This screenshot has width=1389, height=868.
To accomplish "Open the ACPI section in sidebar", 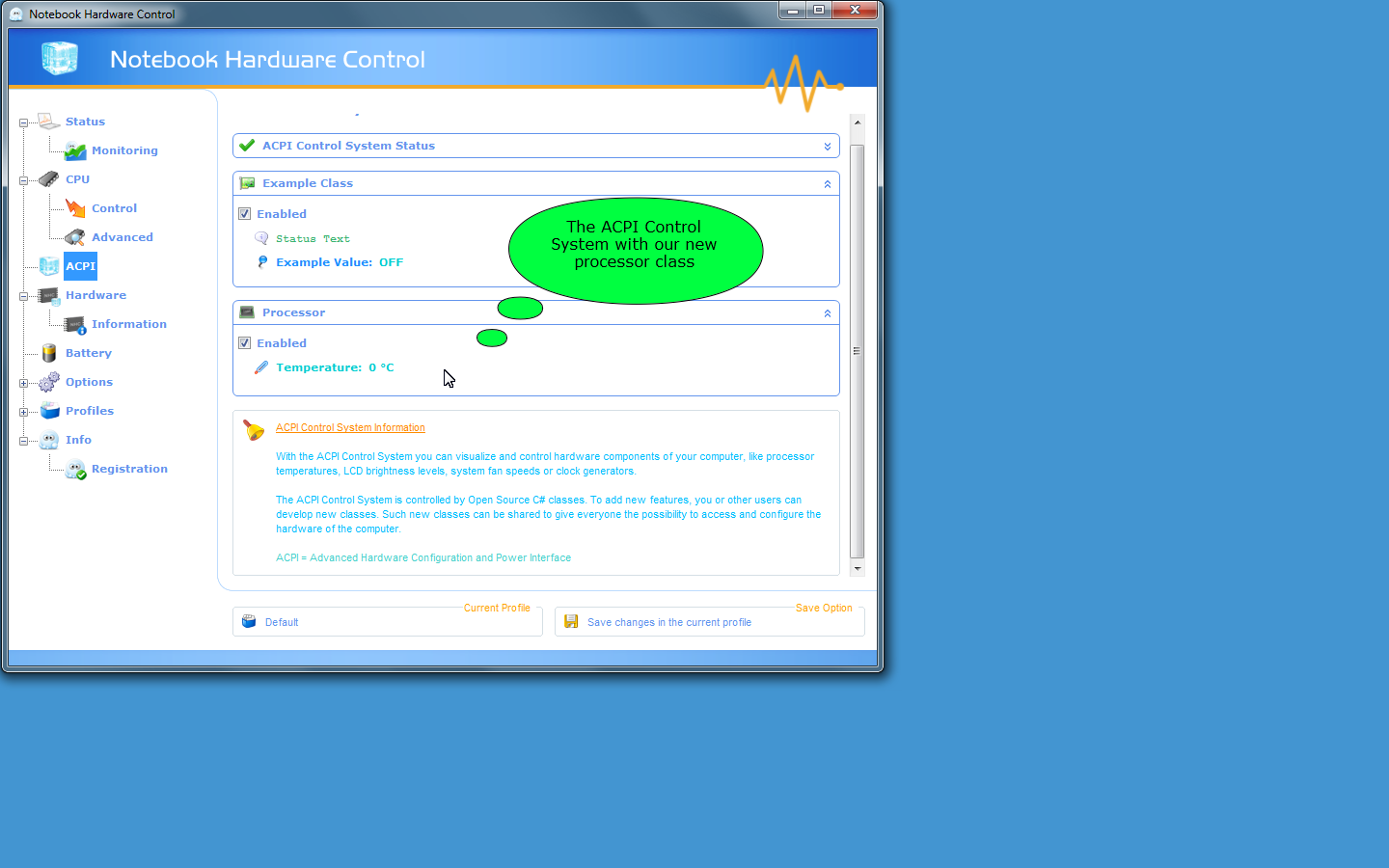I will 81,266.
